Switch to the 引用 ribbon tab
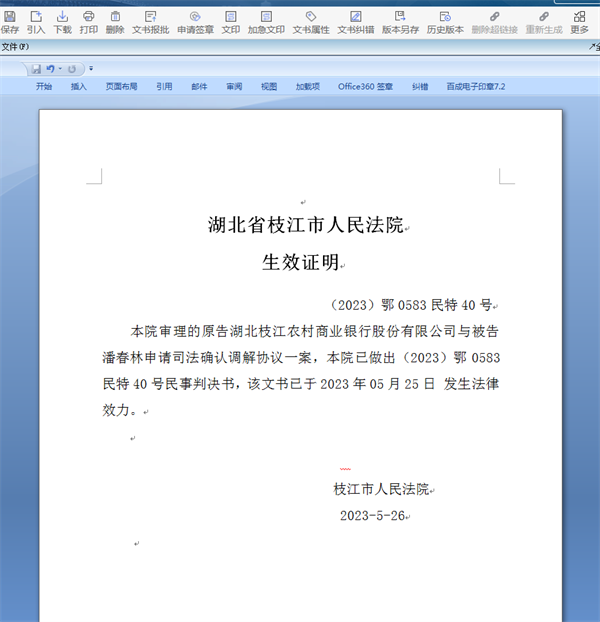The image size is (600, 622). tap(164, 86)
